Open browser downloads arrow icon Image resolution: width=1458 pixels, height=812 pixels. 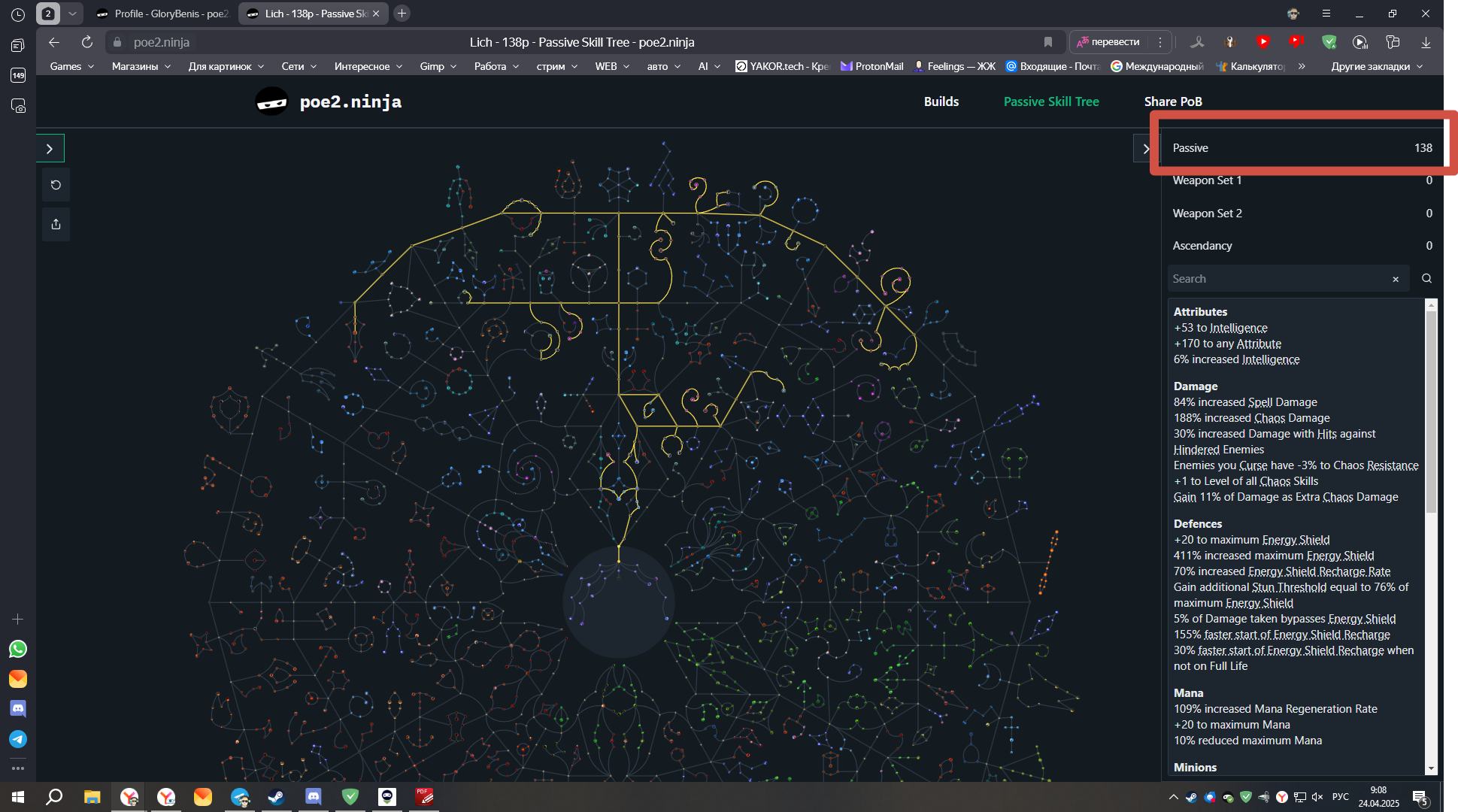click(x=1426, y=42)
